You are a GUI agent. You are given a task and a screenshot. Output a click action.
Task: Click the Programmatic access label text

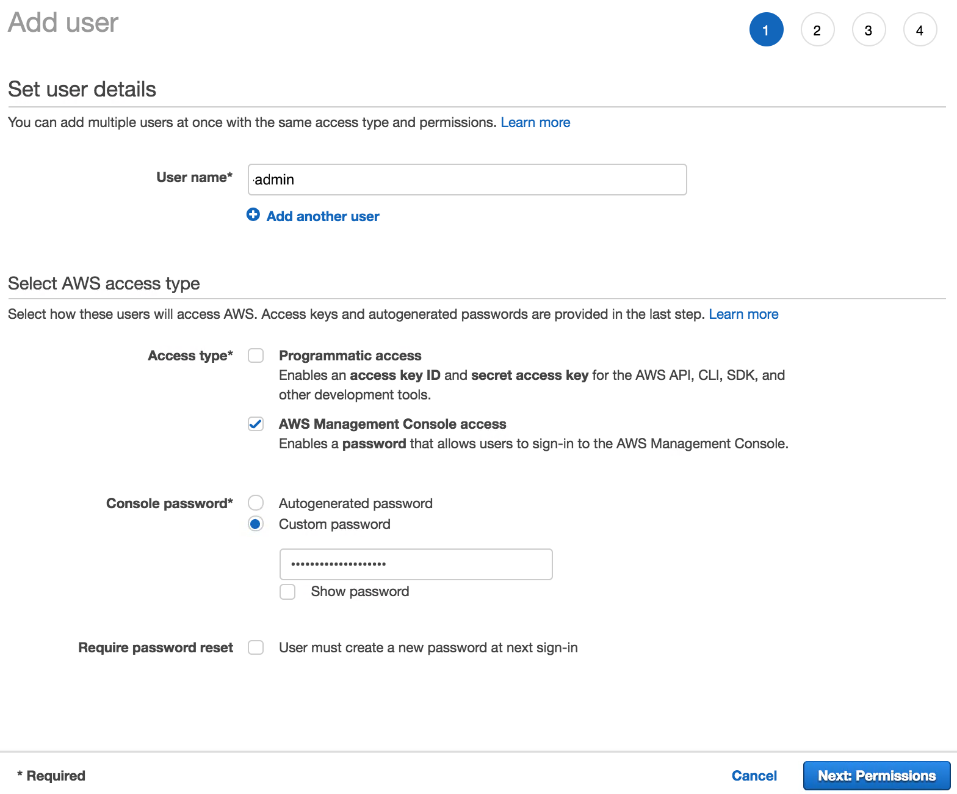(x=350, y=356)
